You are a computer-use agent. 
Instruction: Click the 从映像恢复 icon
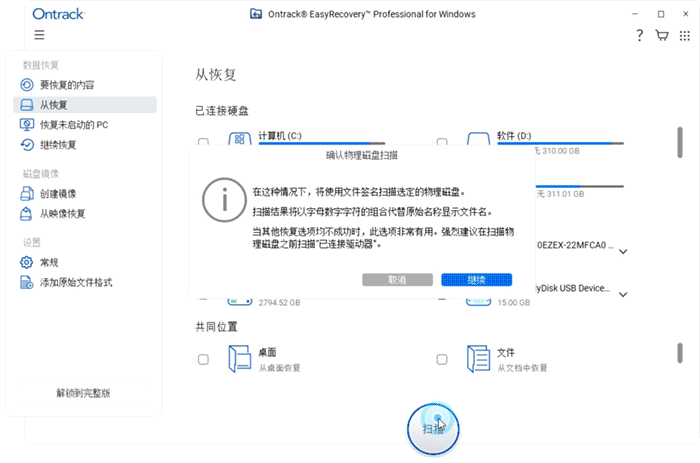[x=26, y=214]
